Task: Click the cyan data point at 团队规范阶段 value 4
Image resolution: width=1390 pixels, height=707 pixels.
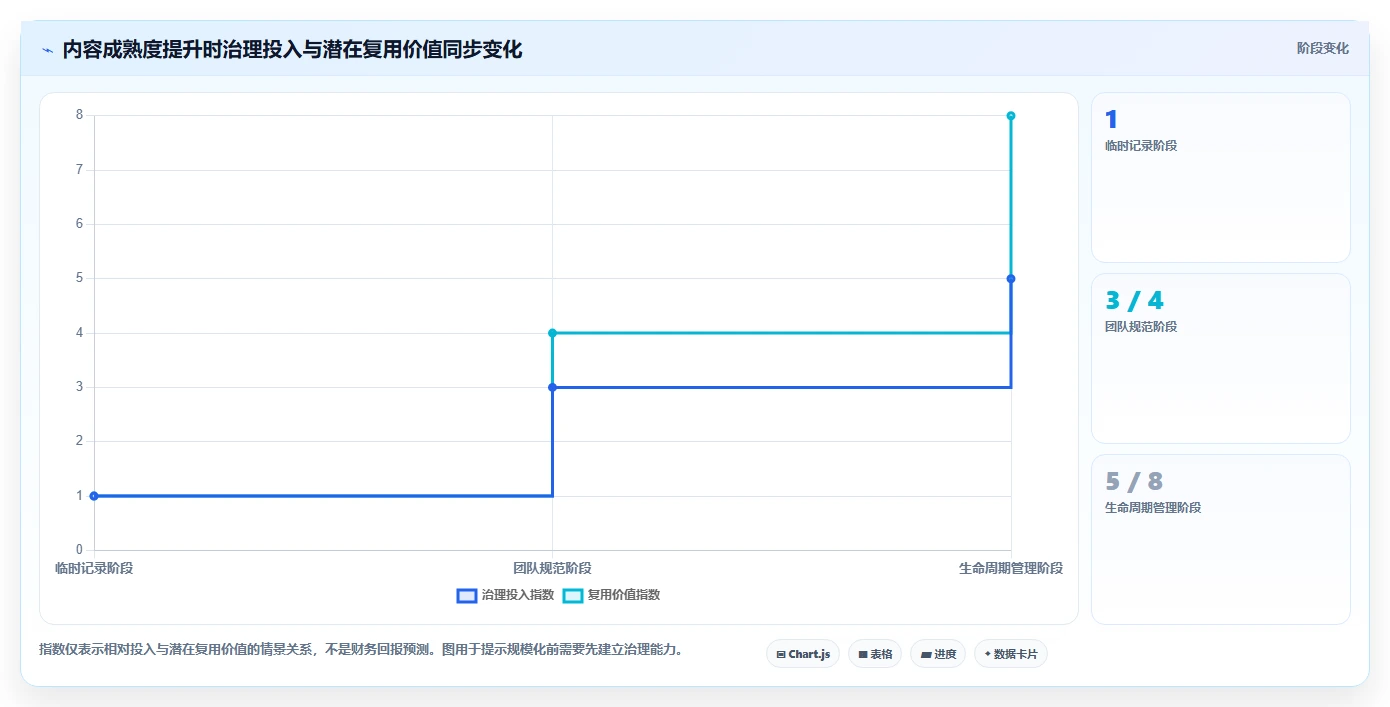Action: (552, 333)
